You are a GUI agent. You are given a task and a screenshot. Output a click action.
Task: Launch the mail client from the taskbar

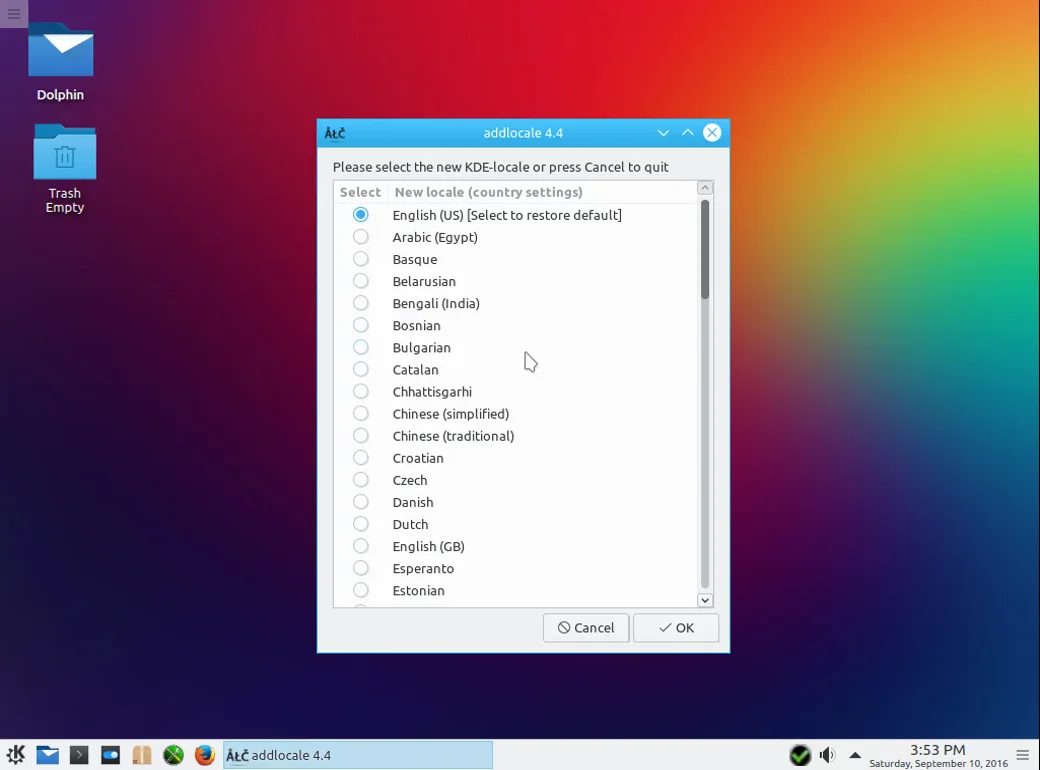(x=47, y=755)
